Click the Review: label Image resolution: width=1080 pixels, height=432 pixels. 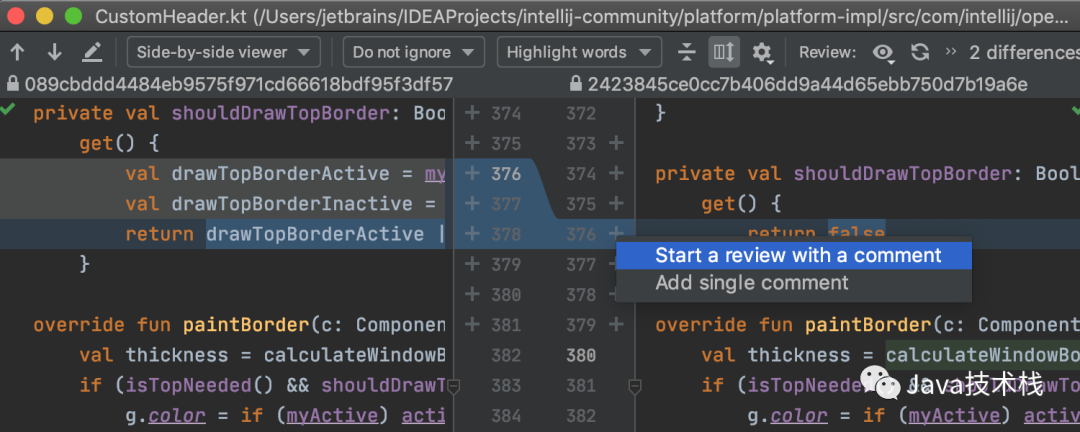pyautogui.click(x=828, y=52)
